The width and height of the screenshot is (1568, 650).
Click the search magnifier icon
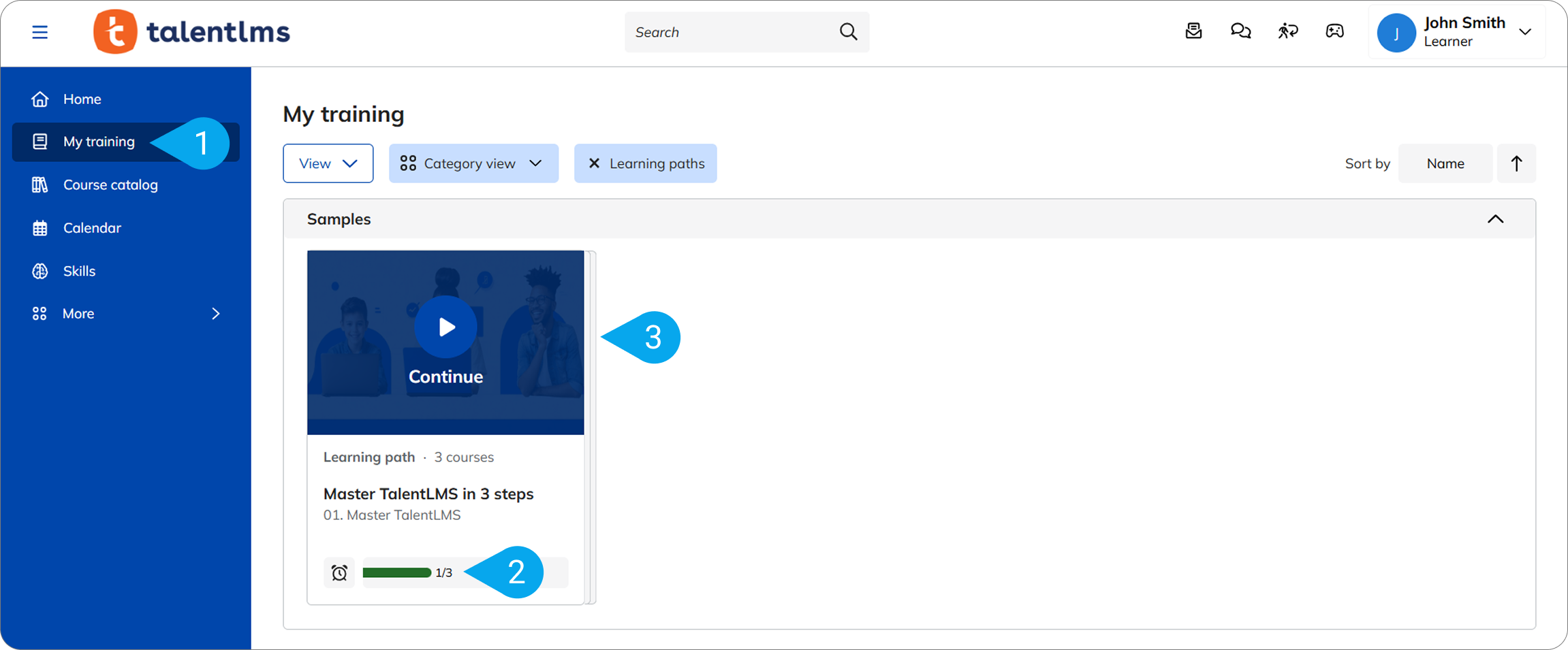pyautogui.click(x=848, y=31)
